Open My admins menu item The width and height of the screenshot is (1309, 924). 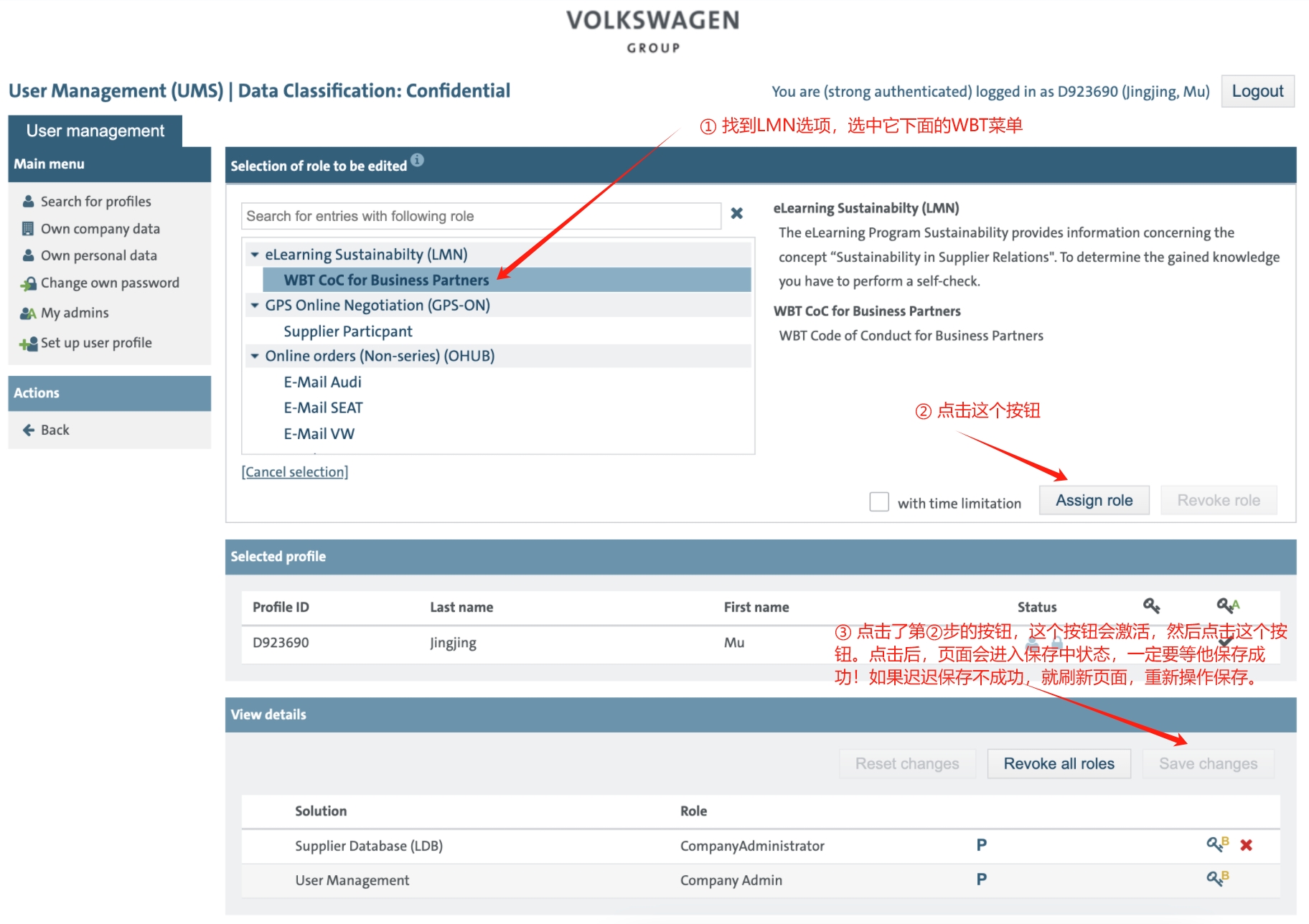(x=75, y=313)
